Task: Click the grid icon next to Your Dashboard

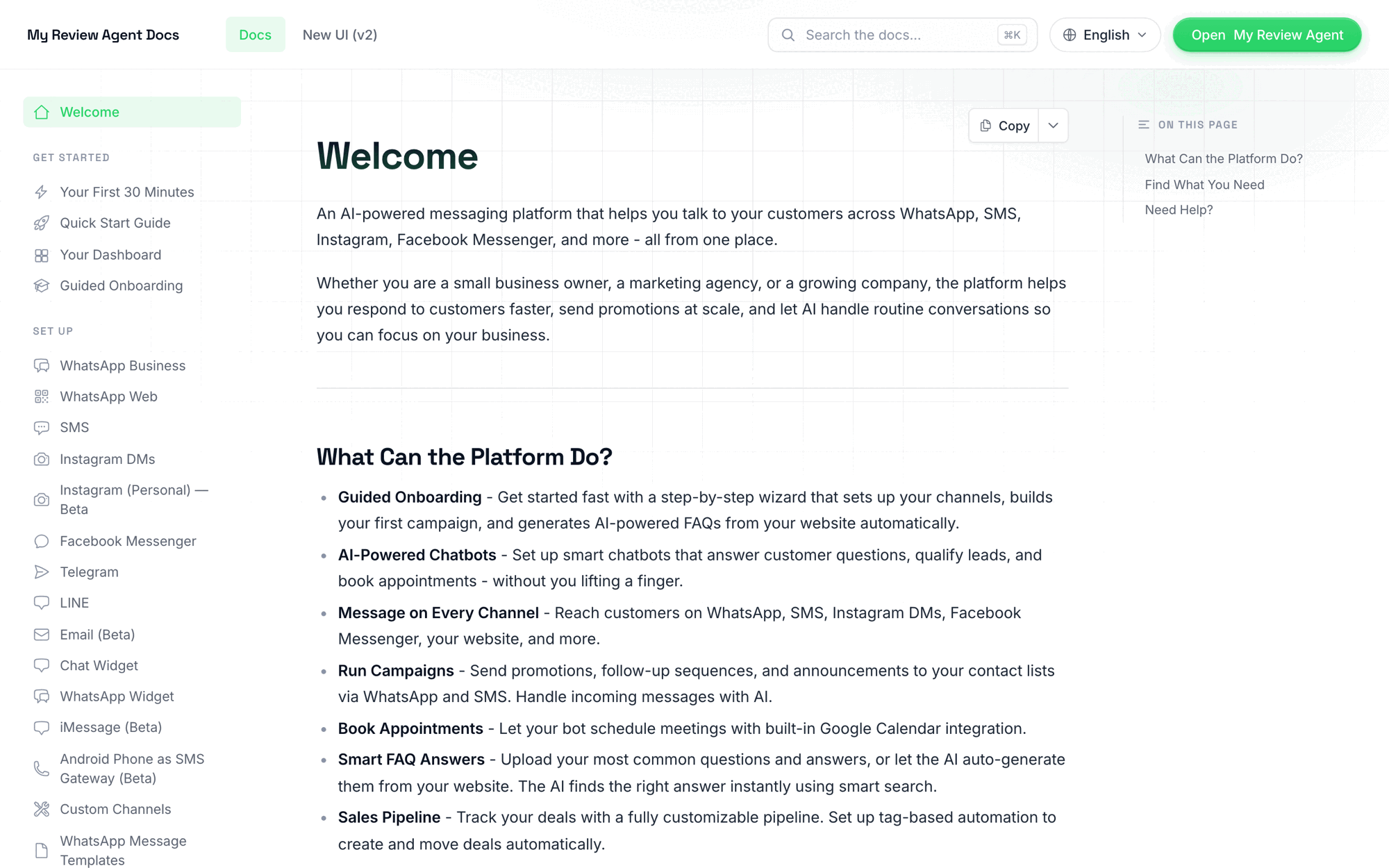Action: click(42, 256)
